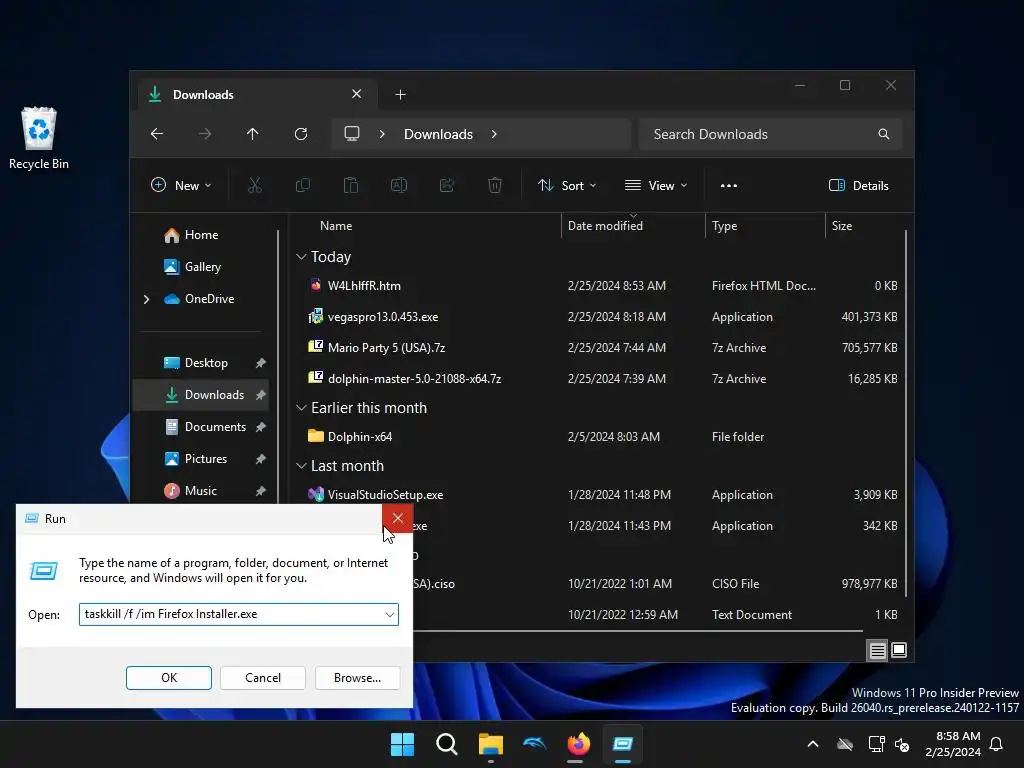This screenshot has width=1024, height=768.
Task: Click the Copy icon in Explorer toolbar
Action: click(x=302, y=185)
